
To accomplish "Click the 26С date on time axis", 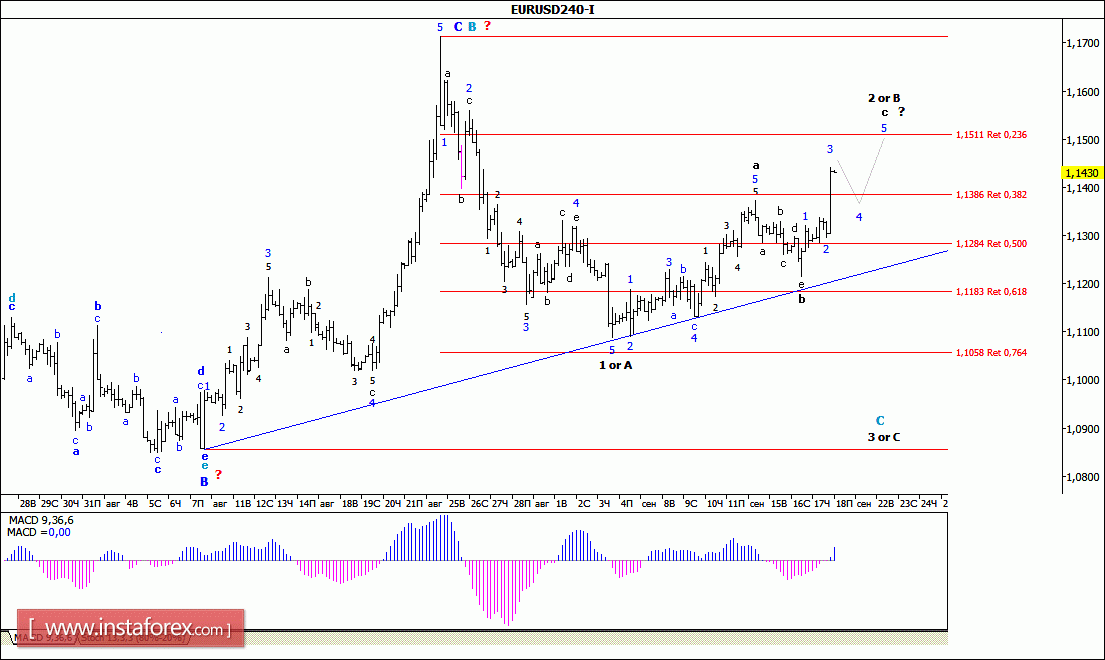I will pyautogui.click(x=479, y=504).
